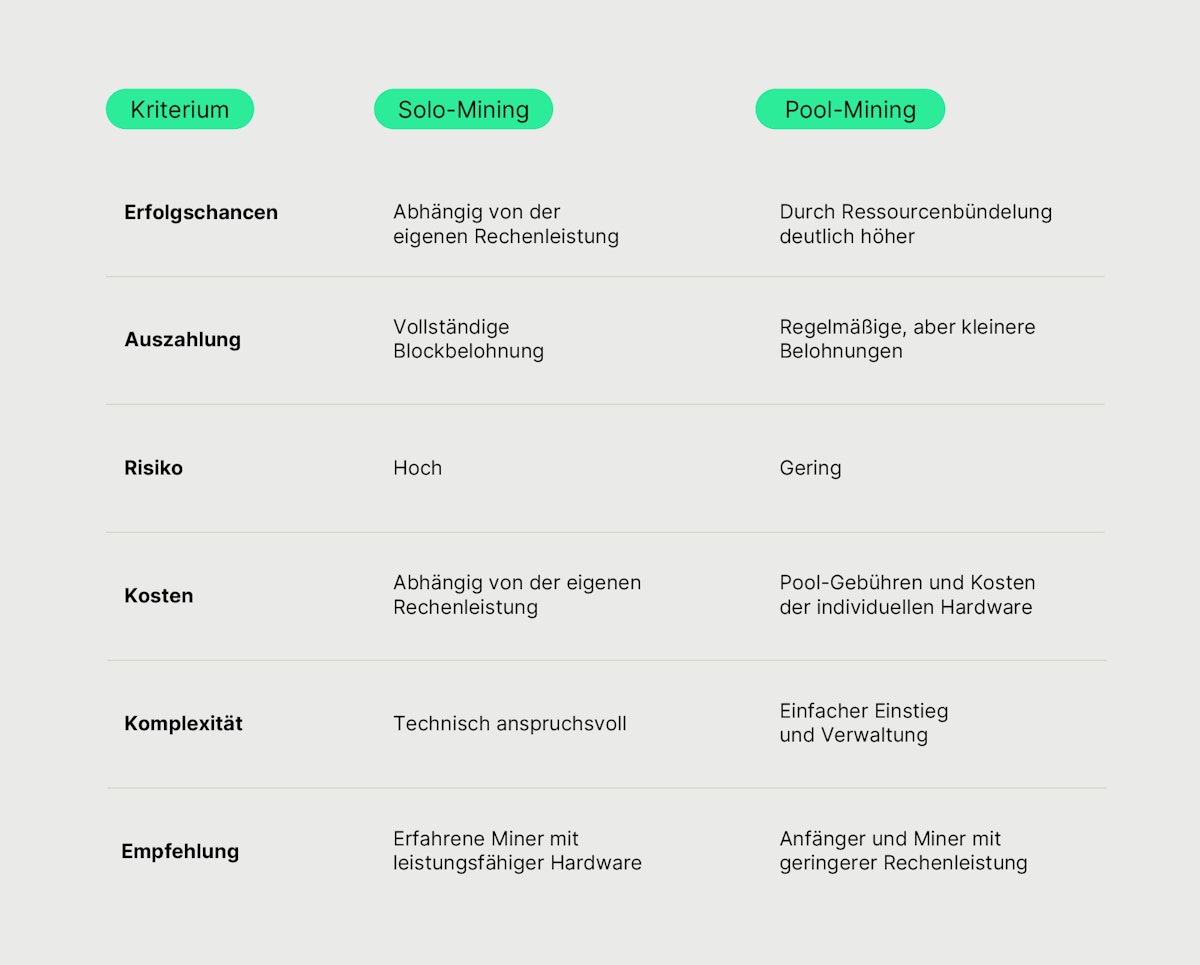
Task: Select the Erfolgschancen row label
Action: tap(201, 212)
